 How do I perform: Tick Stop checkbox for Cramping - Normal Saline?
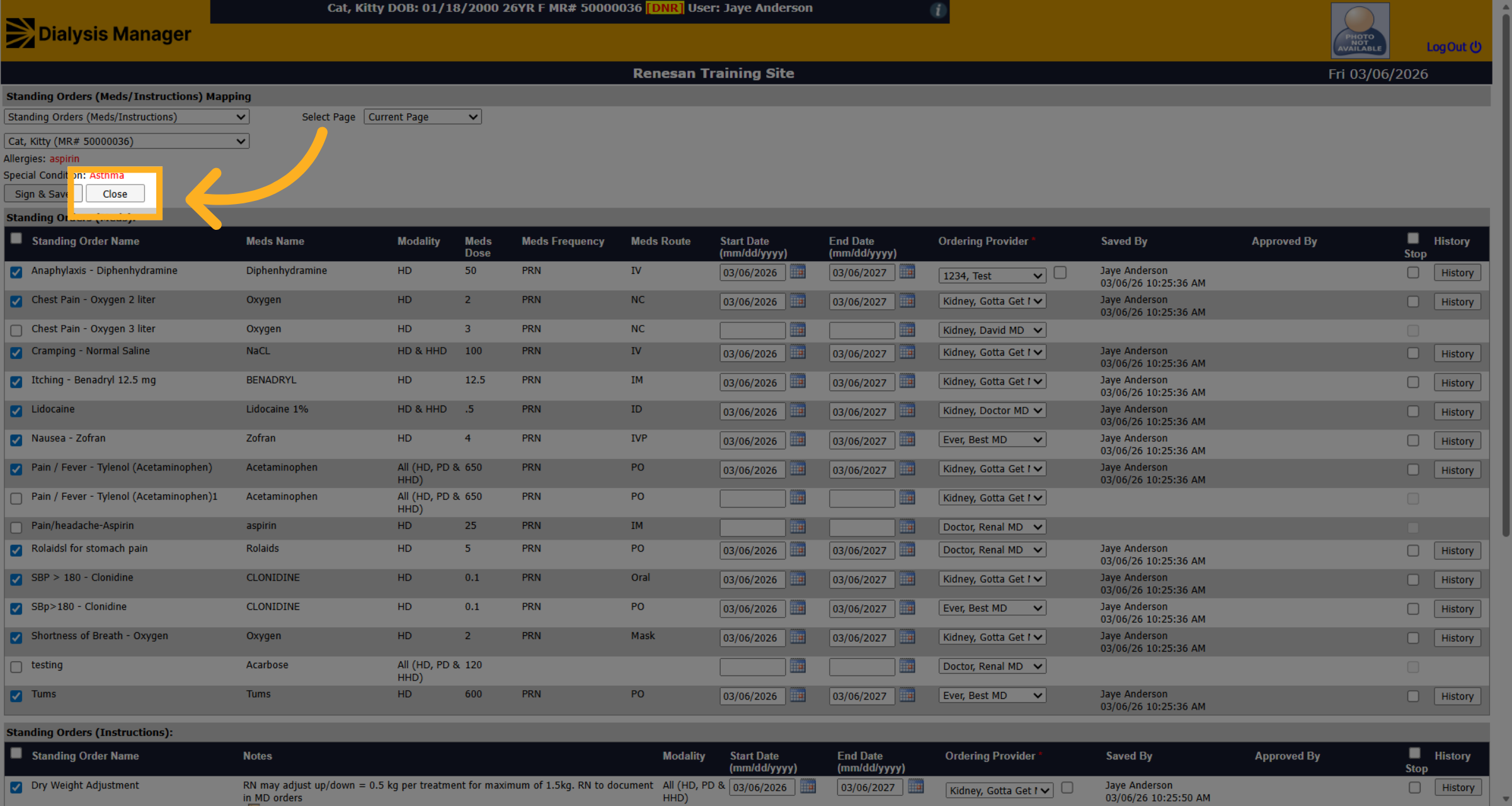[x=1413, y=353]
